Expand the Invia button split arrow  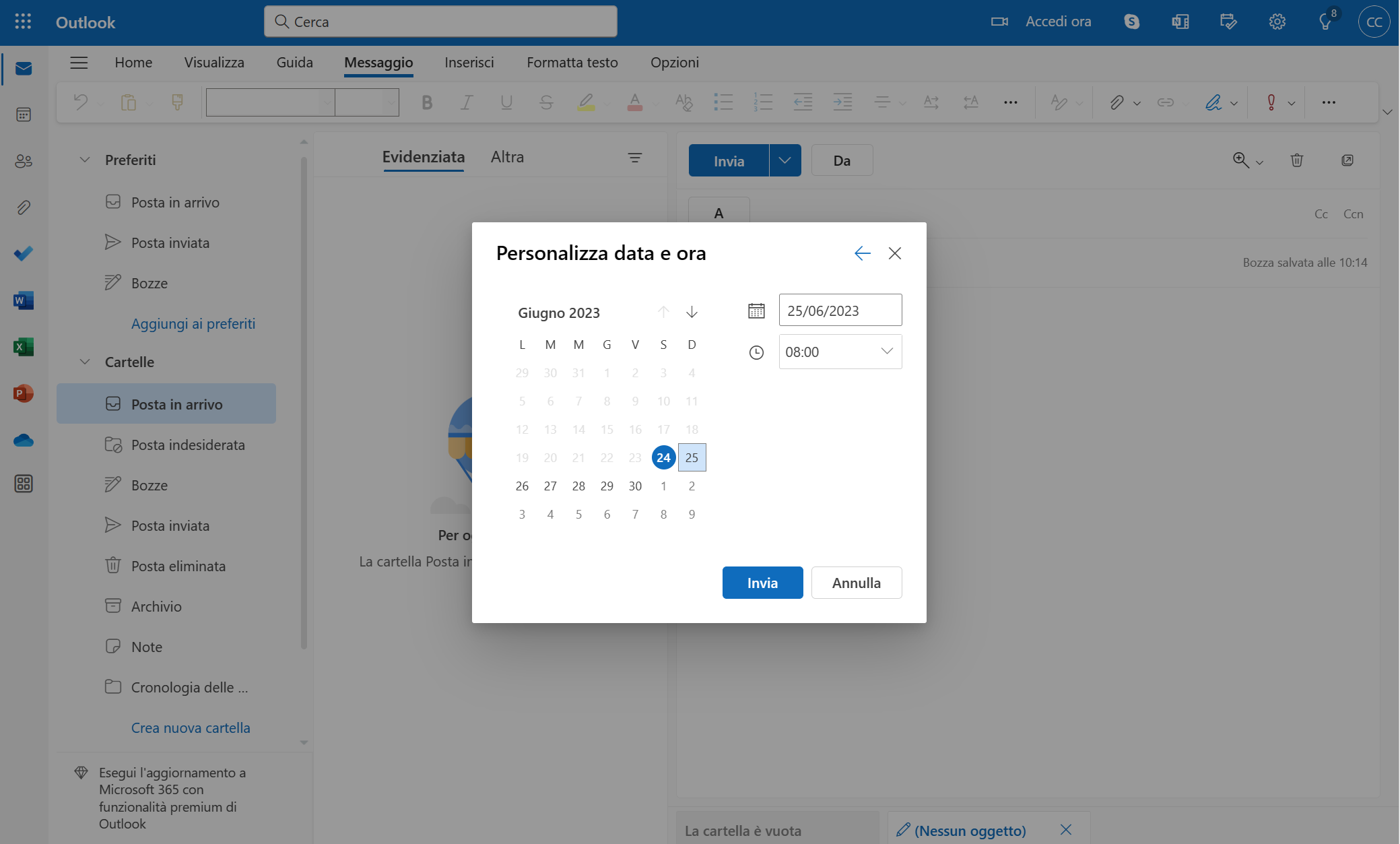point(785,160)
